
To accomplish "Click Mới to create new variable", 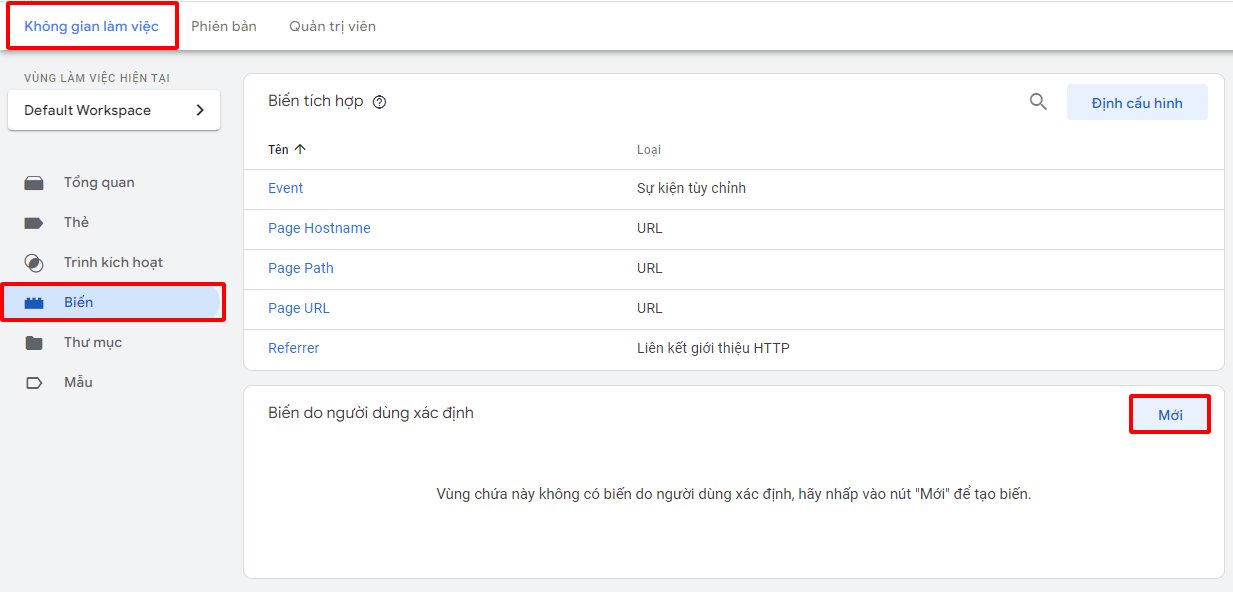I will pyautogui.click(x=1170, y=415).
